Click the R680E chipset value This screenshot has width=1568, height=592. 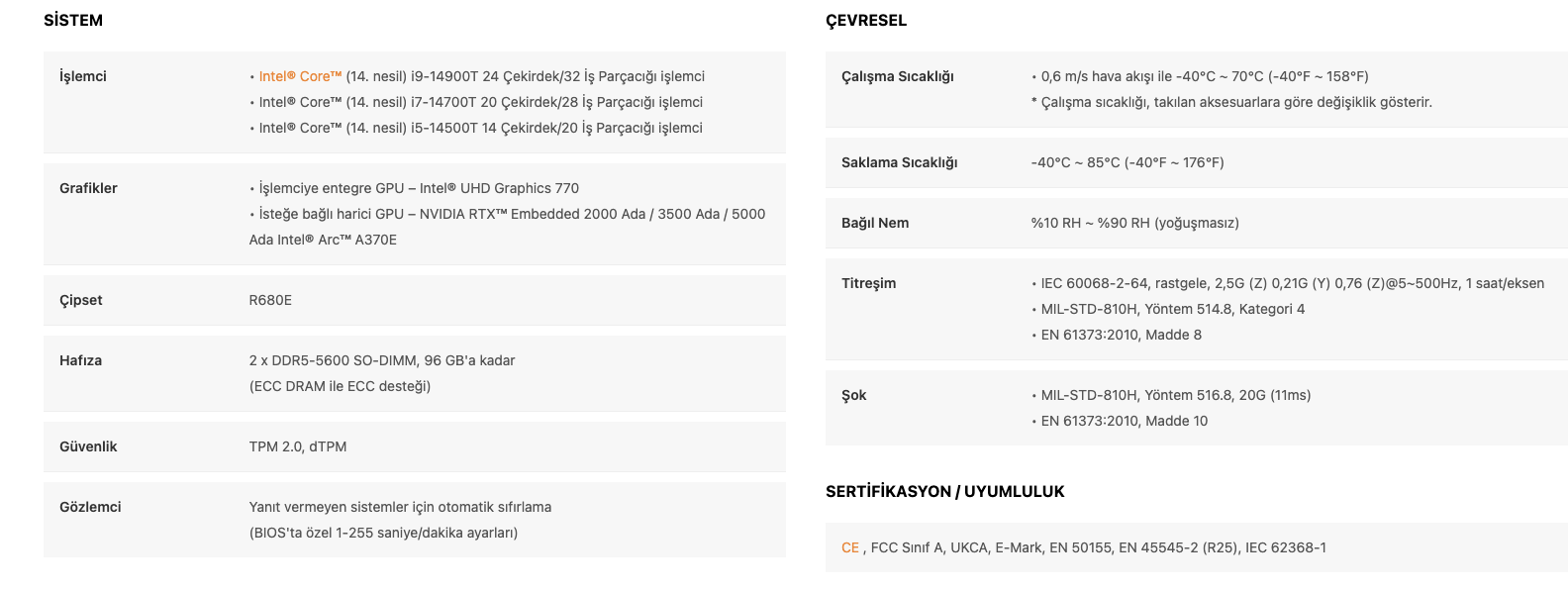point(270,300)
